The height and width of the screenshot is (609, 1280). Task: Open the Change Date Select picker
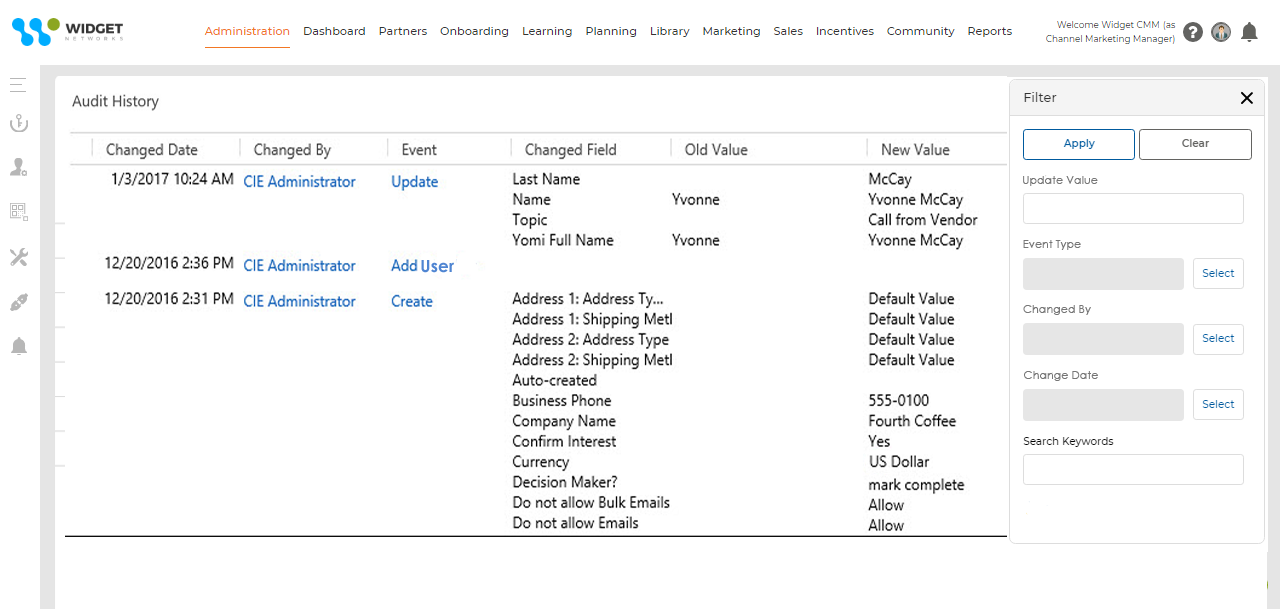pyautogui.click(x=1217, y=404)
